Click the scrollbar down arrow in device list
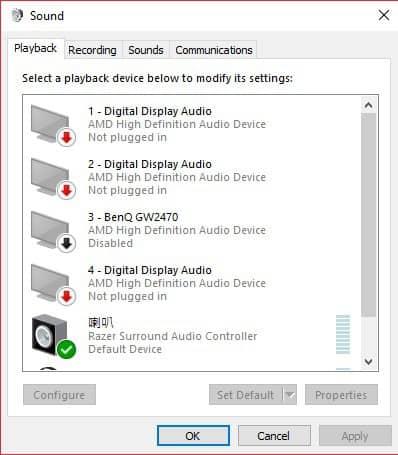 369,361
